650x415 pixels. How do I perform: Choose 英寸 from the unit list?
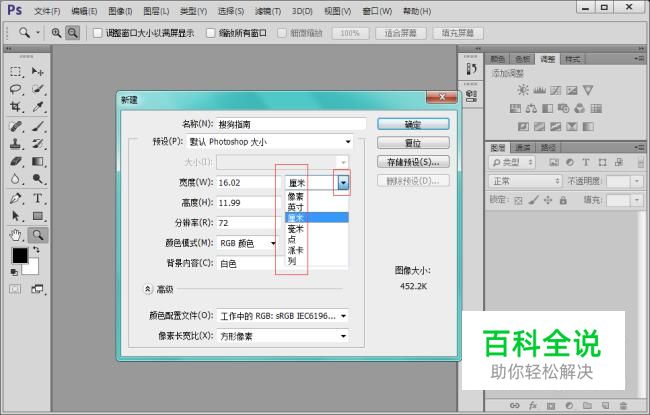pyautogui.click(x=317, y=207)
